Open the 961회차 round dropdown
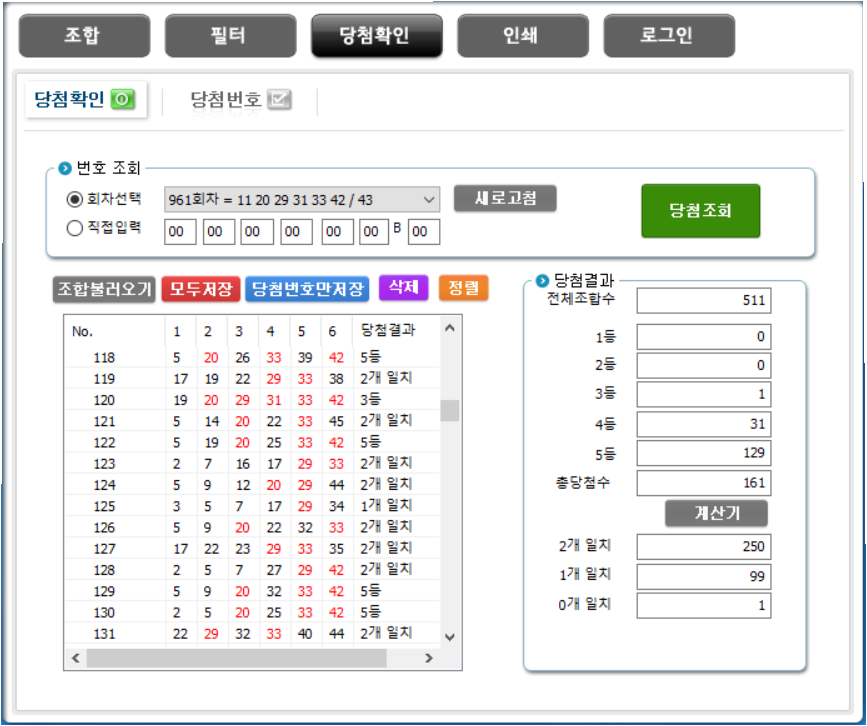The height and width of the screenshot is (726, 867). 300,199
